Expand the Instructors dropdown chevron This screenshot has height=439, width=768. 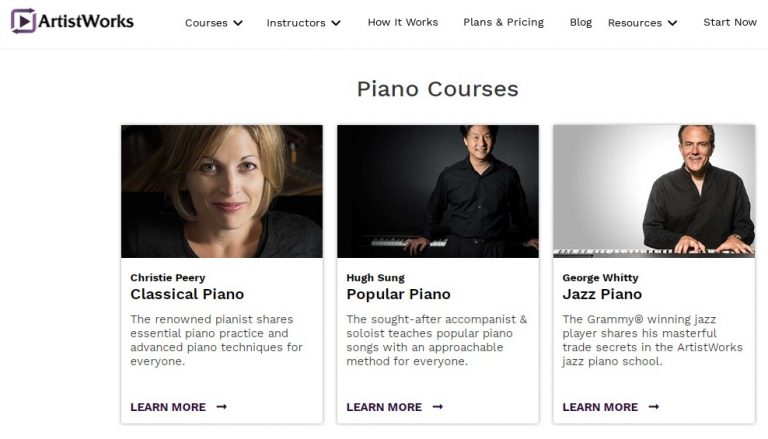[x=336, y=23]
